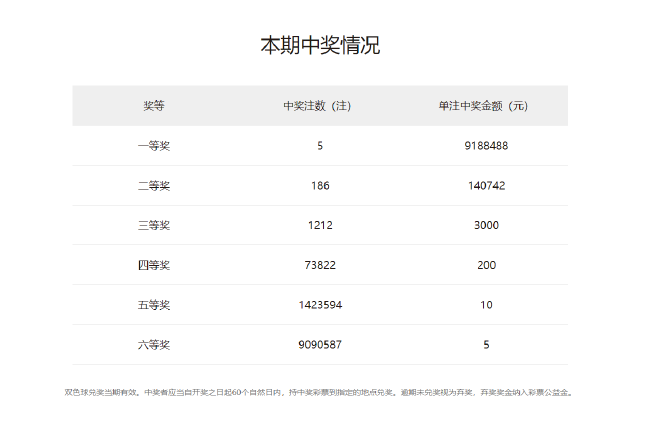Click the fourth prize amount 200
Image resolution: width=650 pixels, height=427 pixels.
(x=486, y=265)
